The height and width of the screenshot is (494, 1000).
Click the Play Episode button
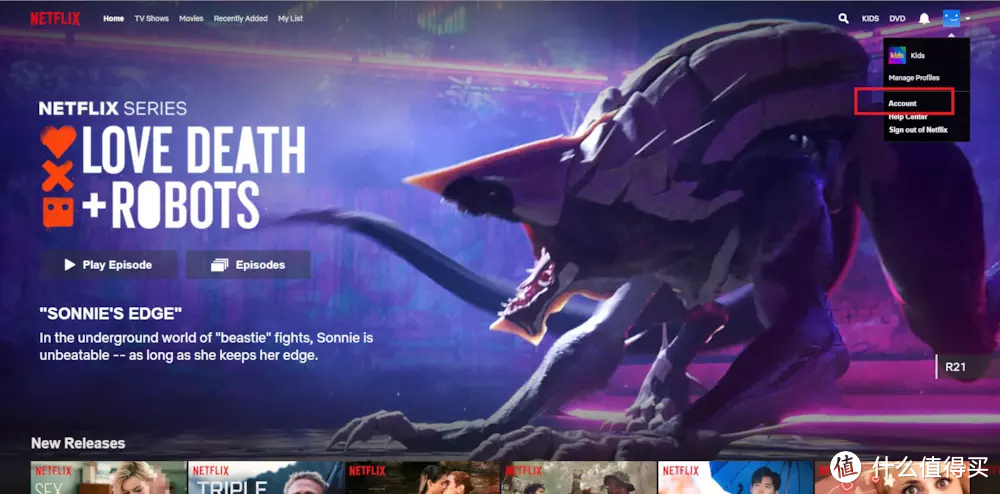pos(108,265)
